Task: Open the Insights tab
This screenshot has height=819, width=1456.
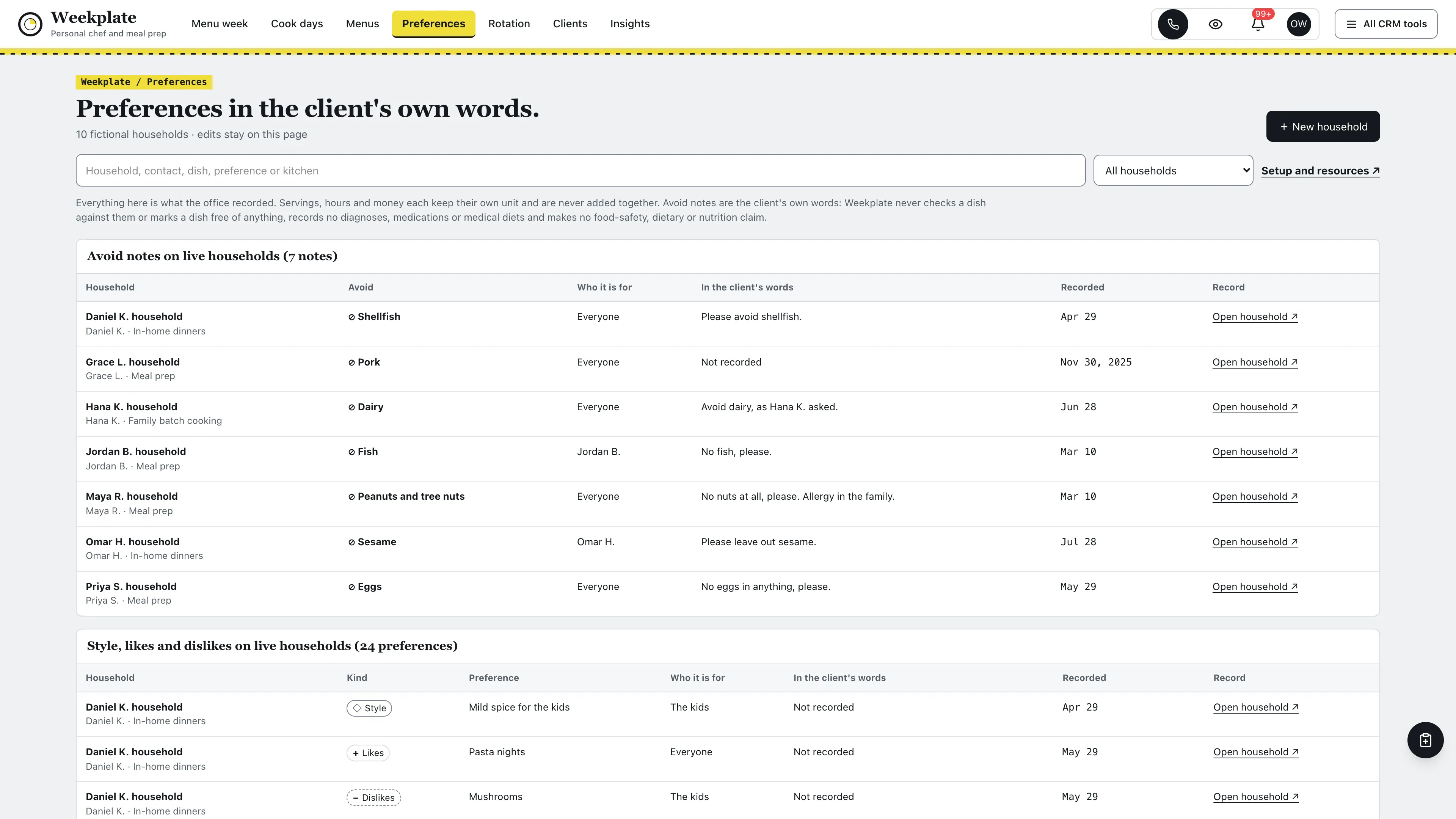Action: (x=630, y=24)
